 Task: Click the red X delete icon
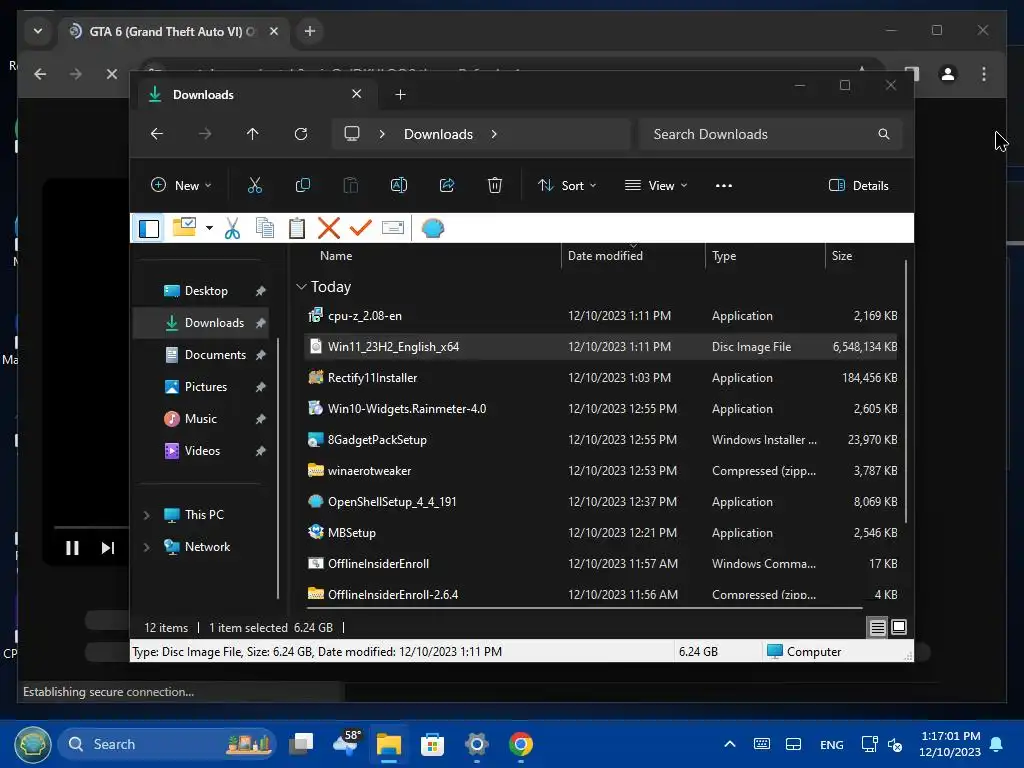point(328,228)
